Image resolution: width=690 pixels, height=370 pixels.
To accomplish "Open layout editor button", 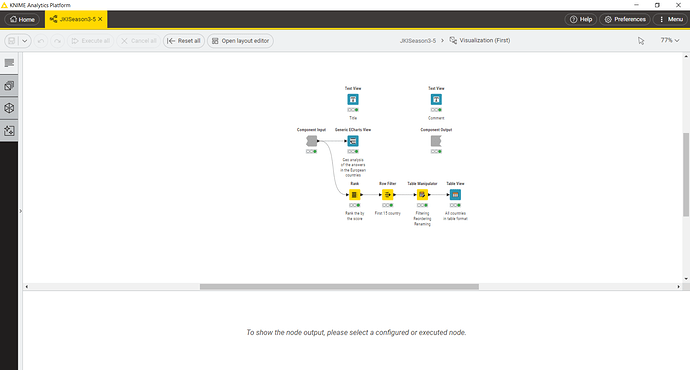I will pyautogui.click(x=240, y=41).
